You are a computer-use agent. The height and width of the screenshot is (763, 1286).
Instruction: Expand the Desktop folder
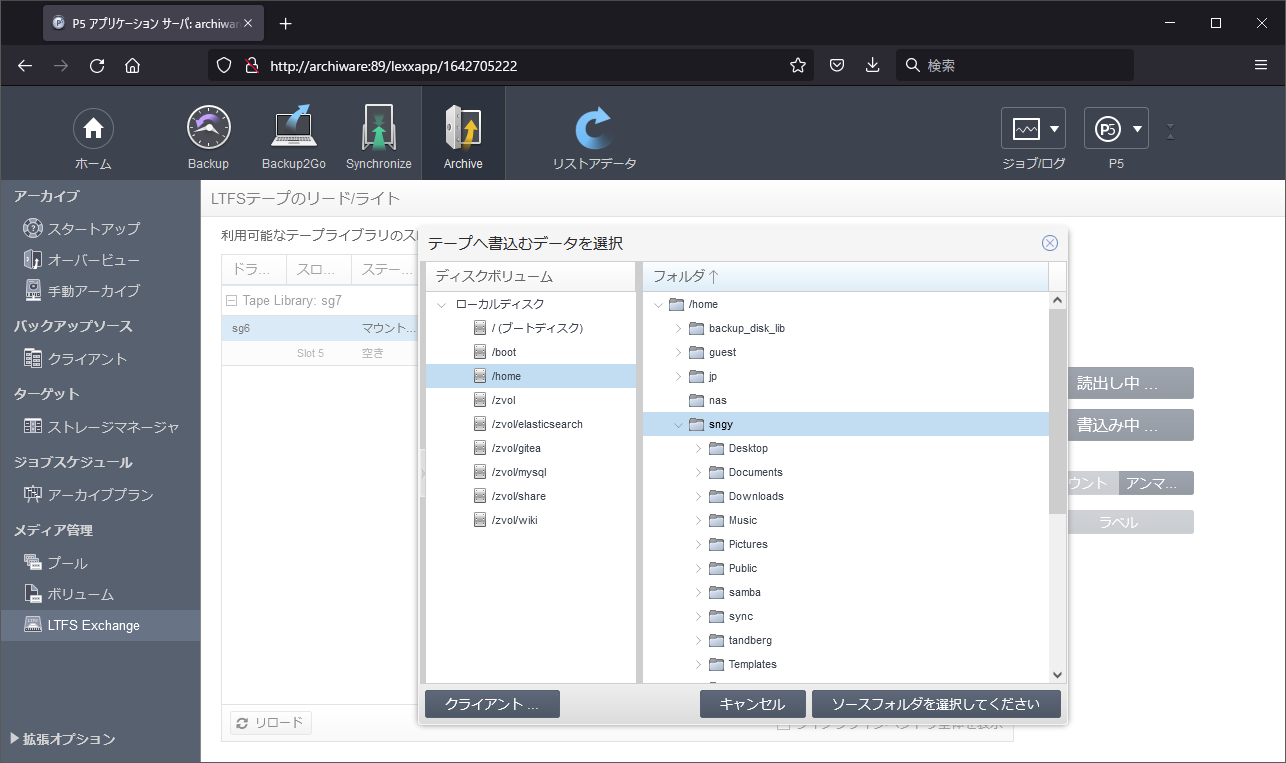[x=698, y=448]
